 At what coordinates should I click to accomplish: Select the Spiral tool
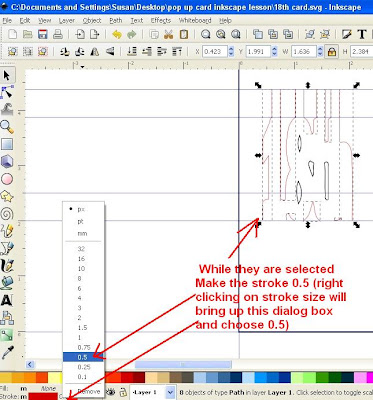tap(7, 213)
